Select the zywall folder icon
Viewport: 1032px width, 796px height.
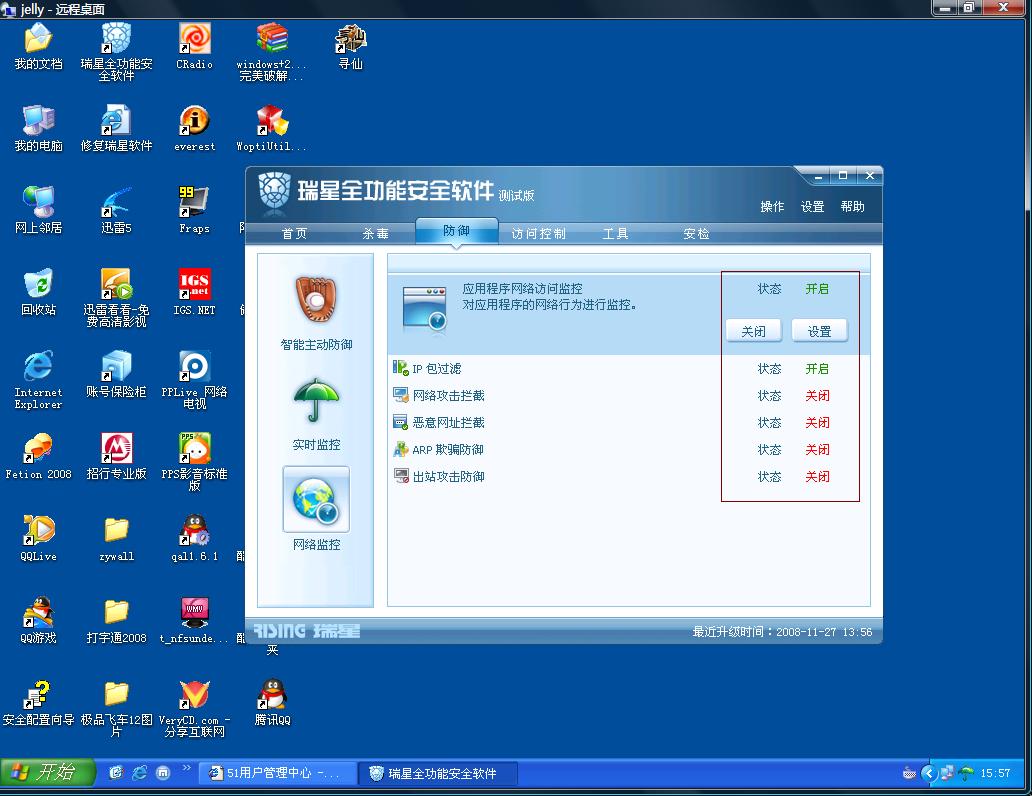116,530
